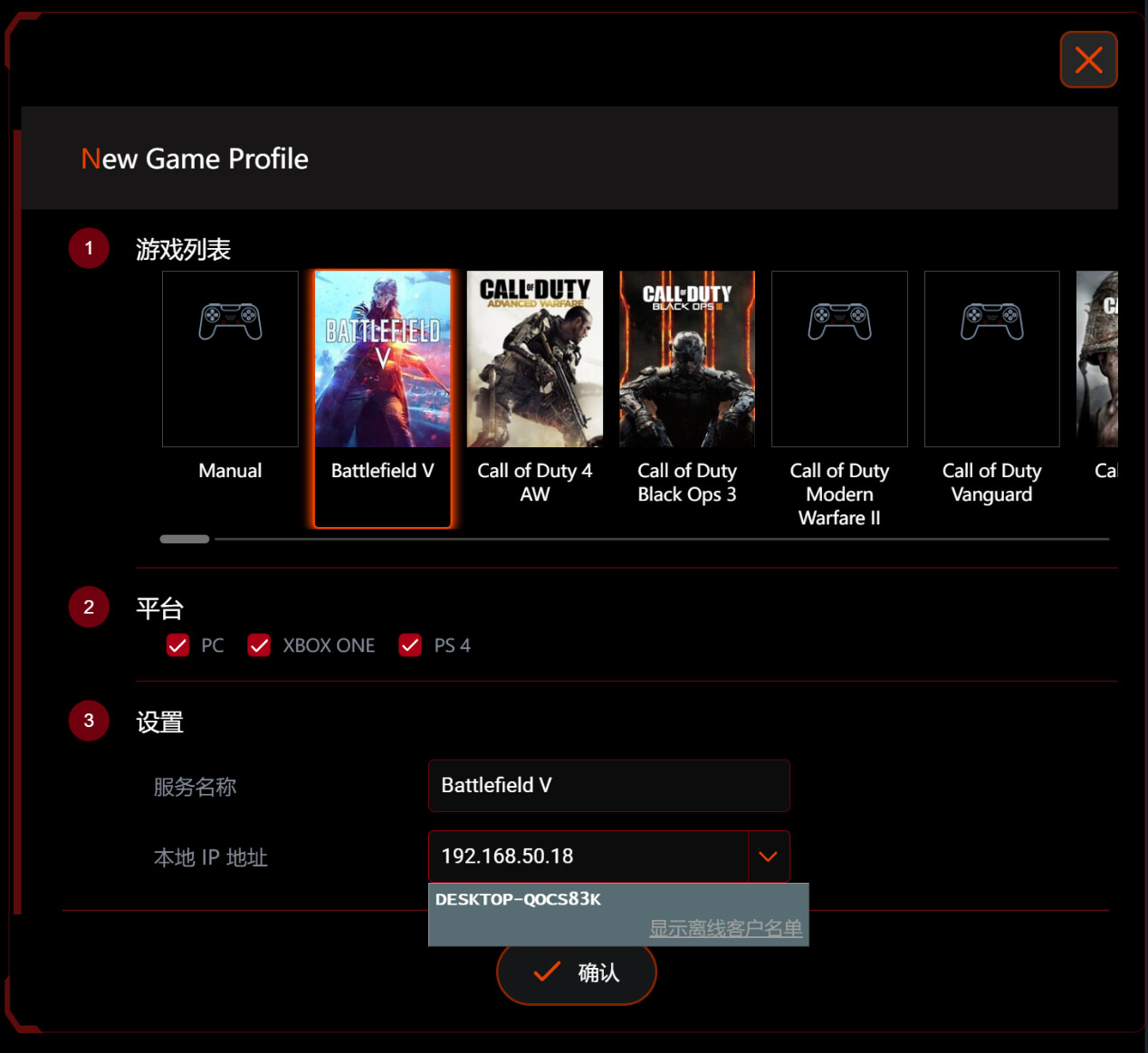Open the show offline client list link
Screen dimensions: 1148x1053
click(725, 928)
